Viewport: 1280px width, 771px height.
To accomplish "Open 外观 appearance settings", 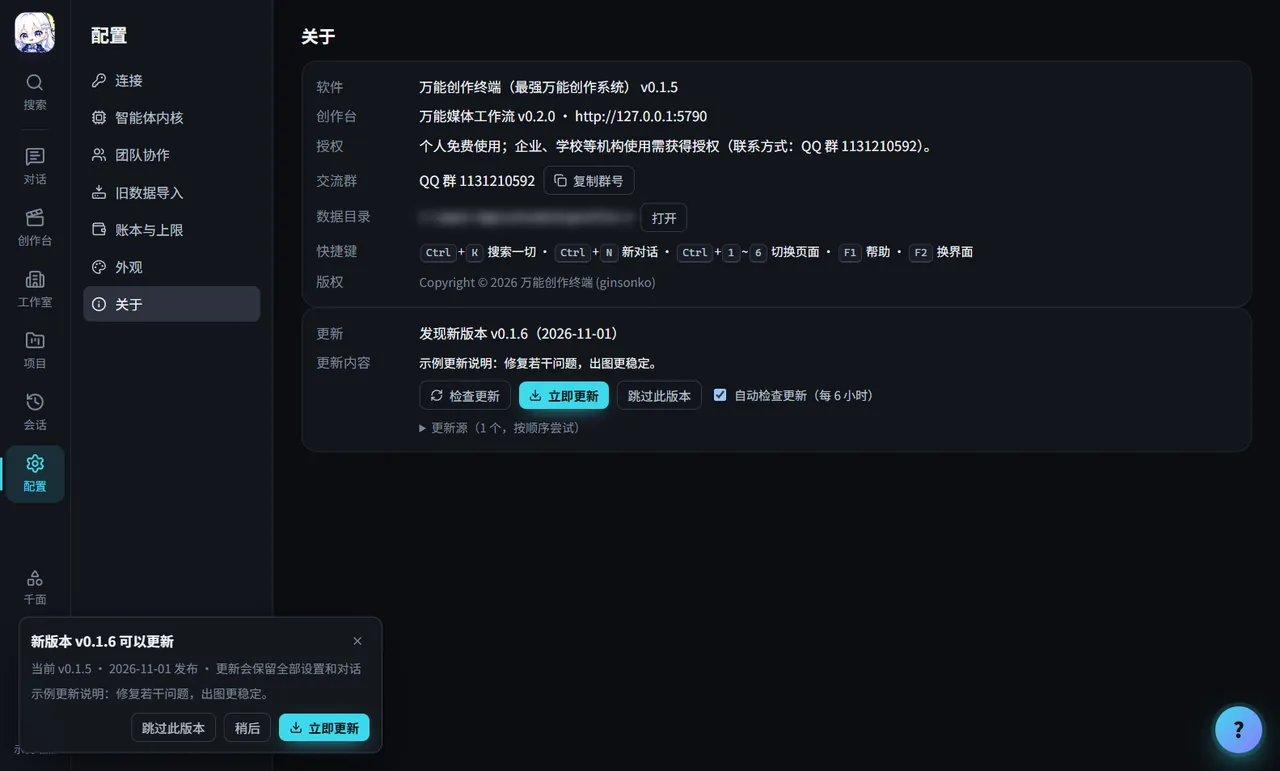I will tap(171, 267).
